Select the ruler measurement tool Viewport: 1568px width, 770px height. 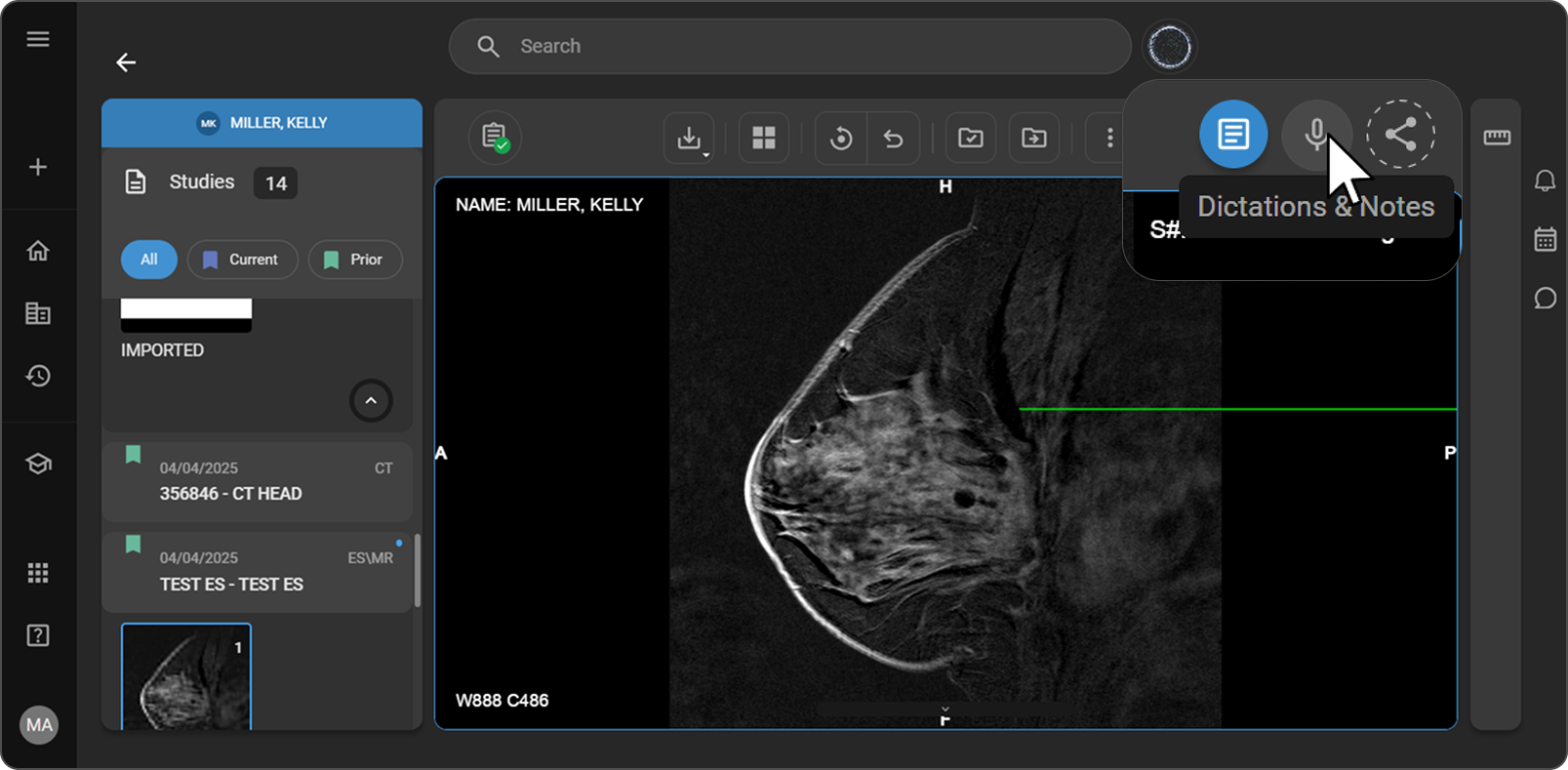1497,138
